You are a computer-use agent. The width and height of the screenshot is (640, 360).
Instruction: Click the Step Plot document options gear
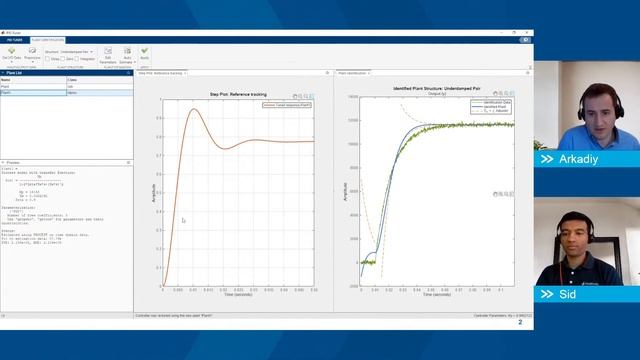pyautogui.click(x=327, y=73)
